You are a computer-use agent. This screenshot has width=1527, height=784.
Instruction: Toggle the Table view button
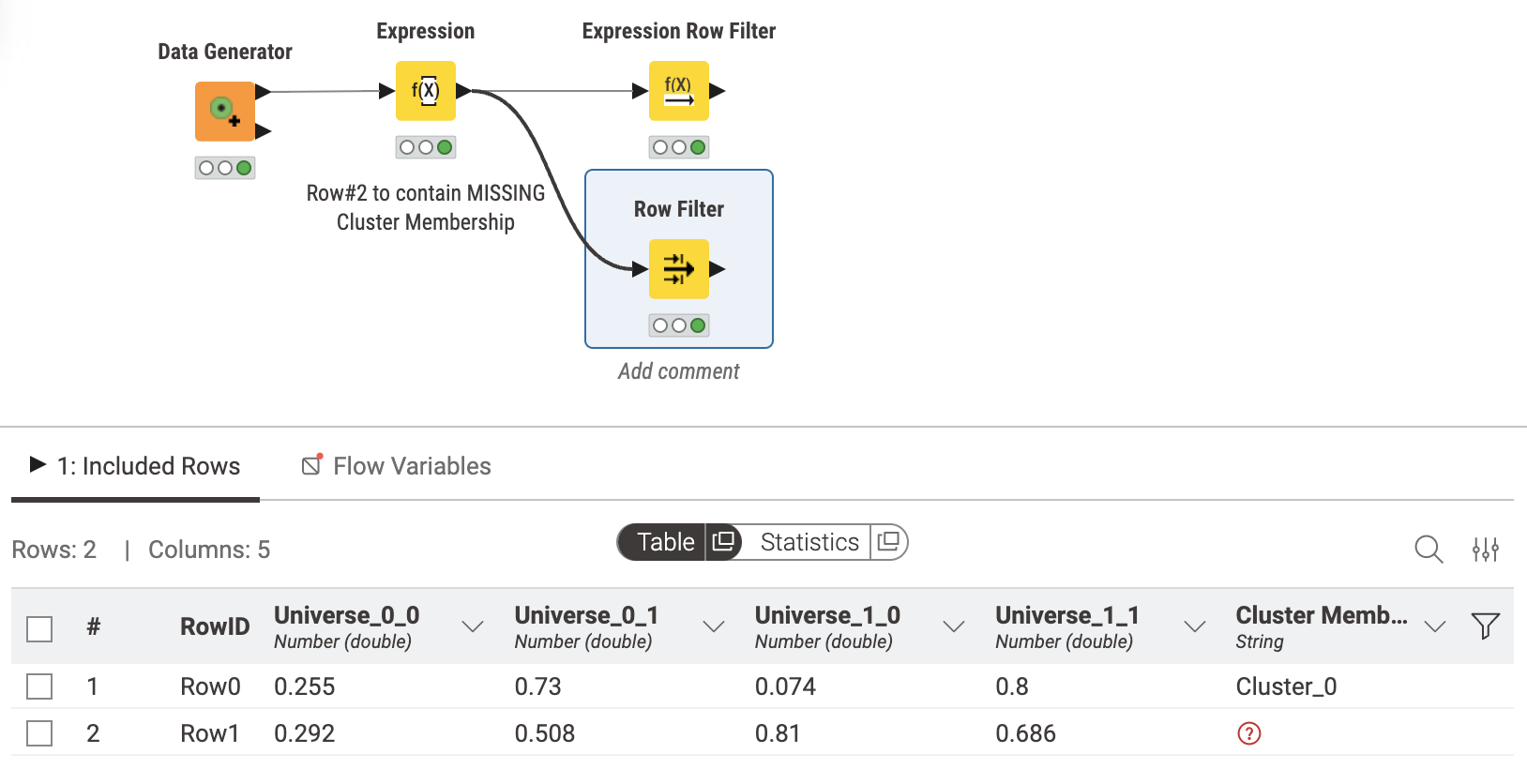coord(667,542)
